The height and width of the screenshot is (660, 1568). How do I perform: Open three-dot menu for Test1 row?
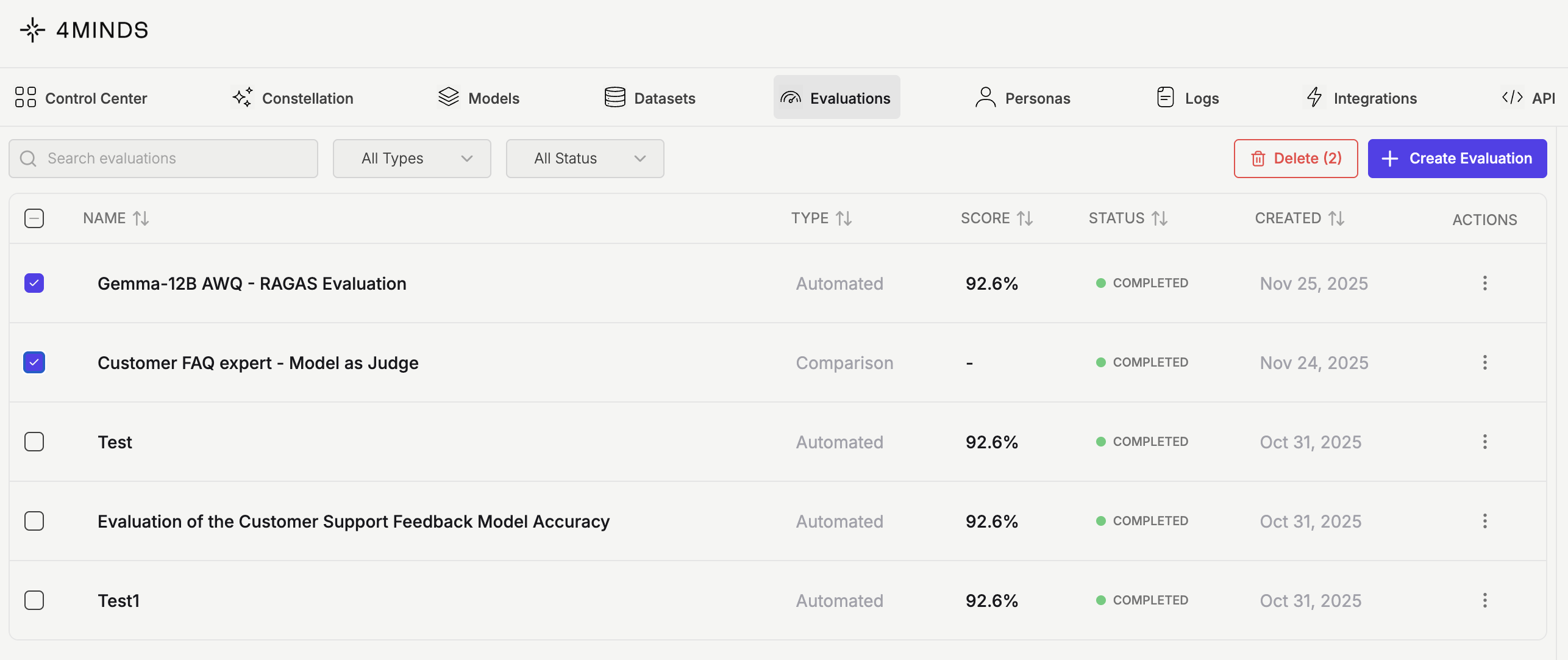coord(1484,600)
